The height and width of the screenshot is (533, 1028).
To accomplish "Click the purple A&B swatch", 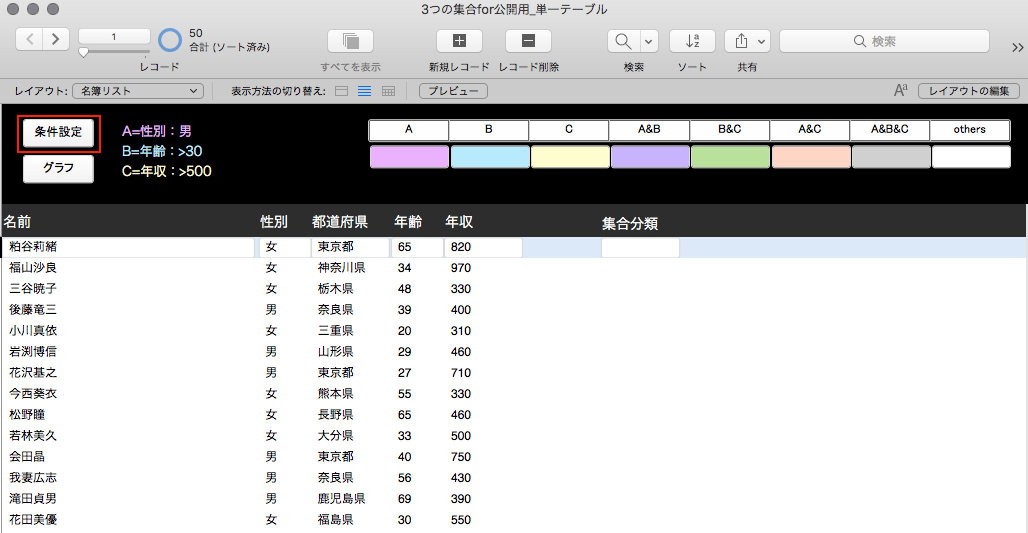I will click(650, 157).
